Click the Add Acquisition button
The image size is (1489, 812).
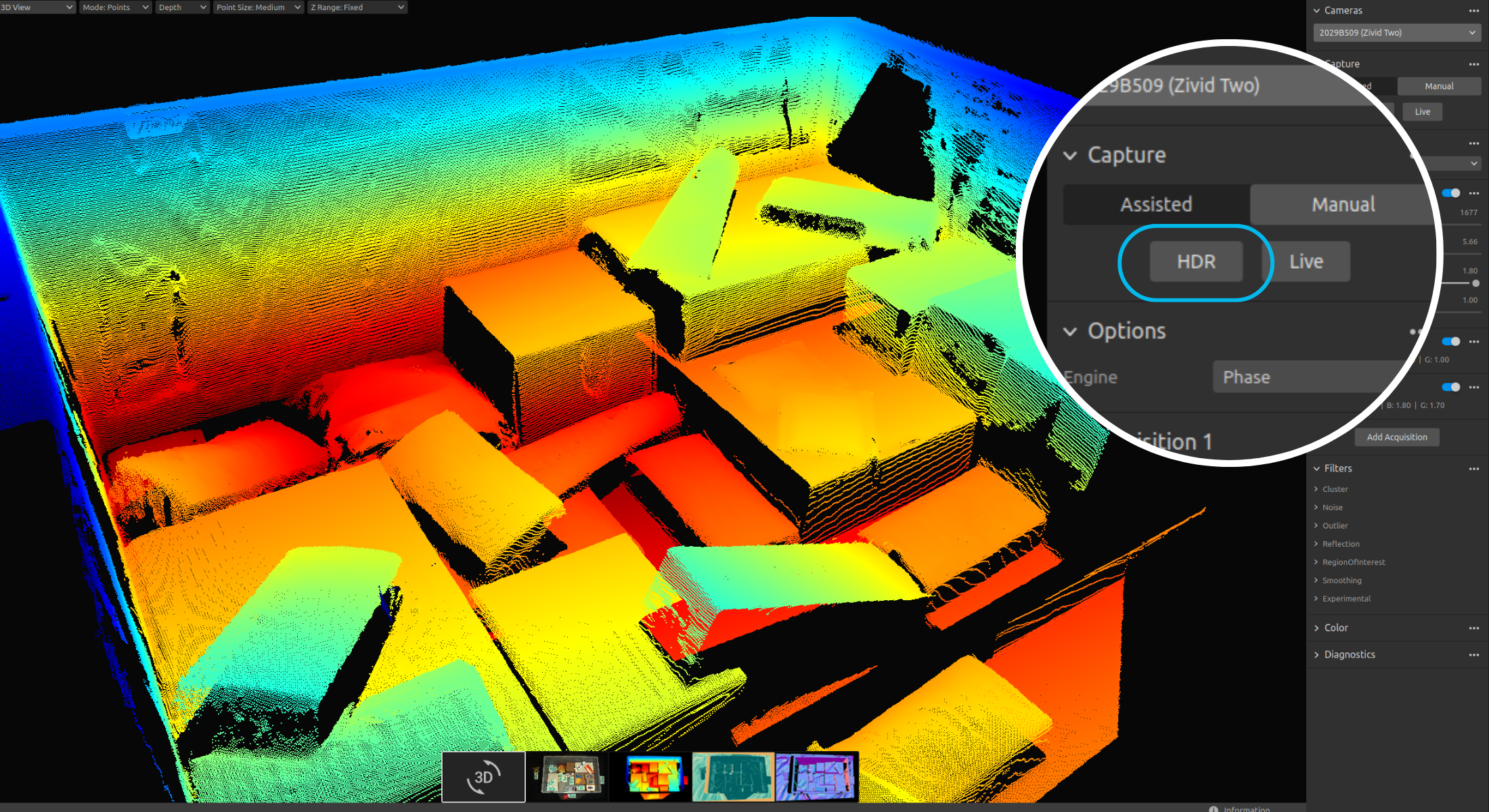(1396, 438)
